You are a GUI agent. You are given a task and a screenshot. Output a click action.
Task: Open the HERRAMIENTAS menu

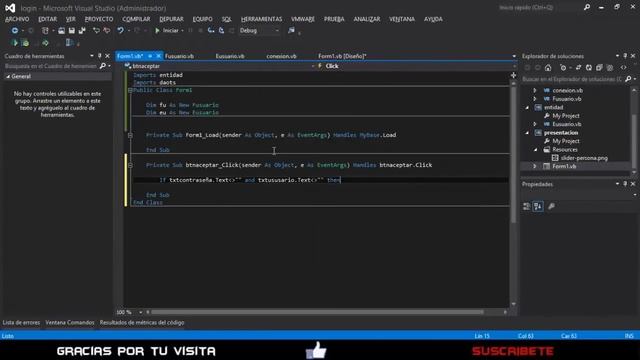point(261,19)
